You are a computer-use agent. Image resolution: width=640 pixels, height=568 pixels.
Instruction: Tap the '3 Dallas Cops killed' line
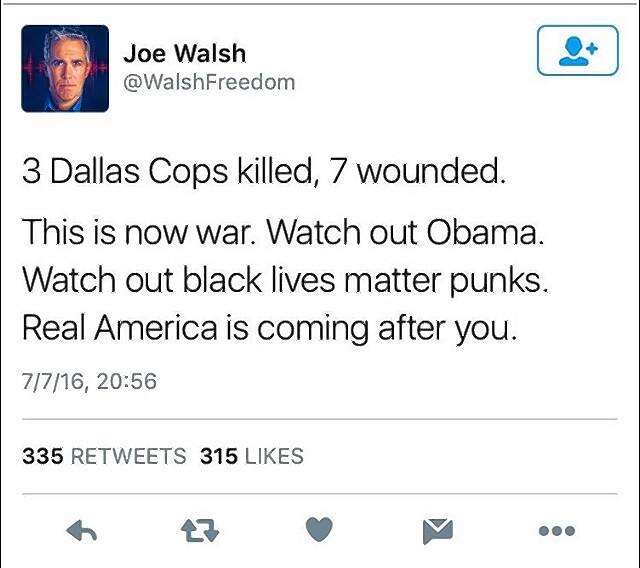tap(264, 172)
